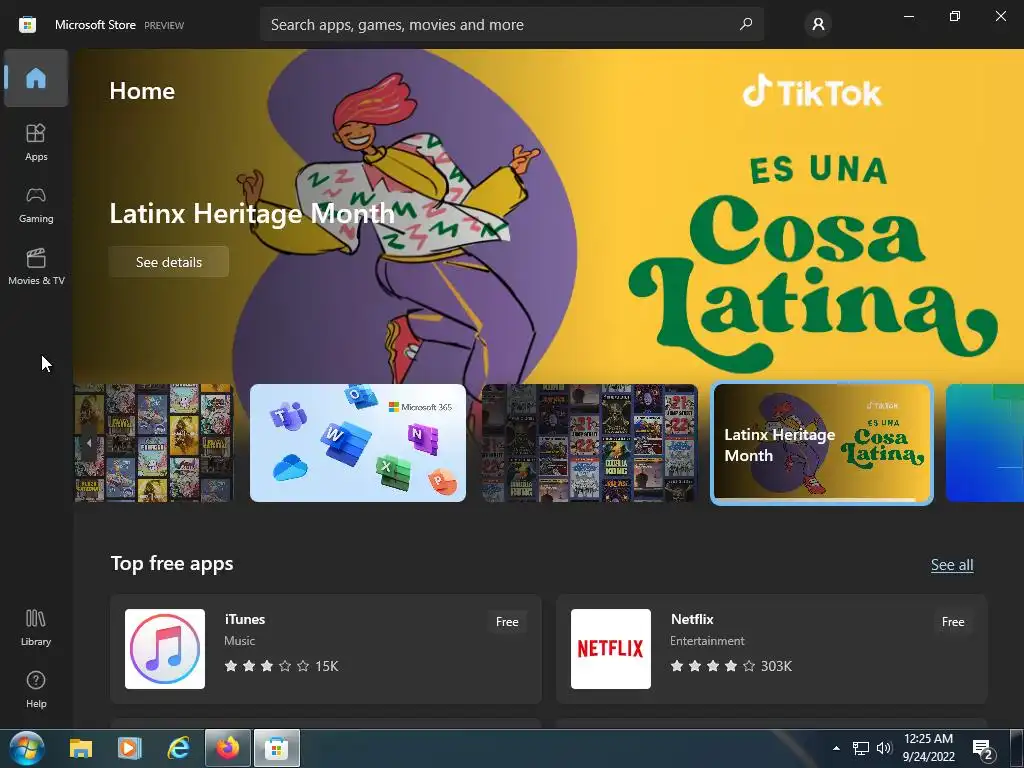Viewport: 1024px width, 768px height.
Task: Open the Library
Action: coord(36,628)
